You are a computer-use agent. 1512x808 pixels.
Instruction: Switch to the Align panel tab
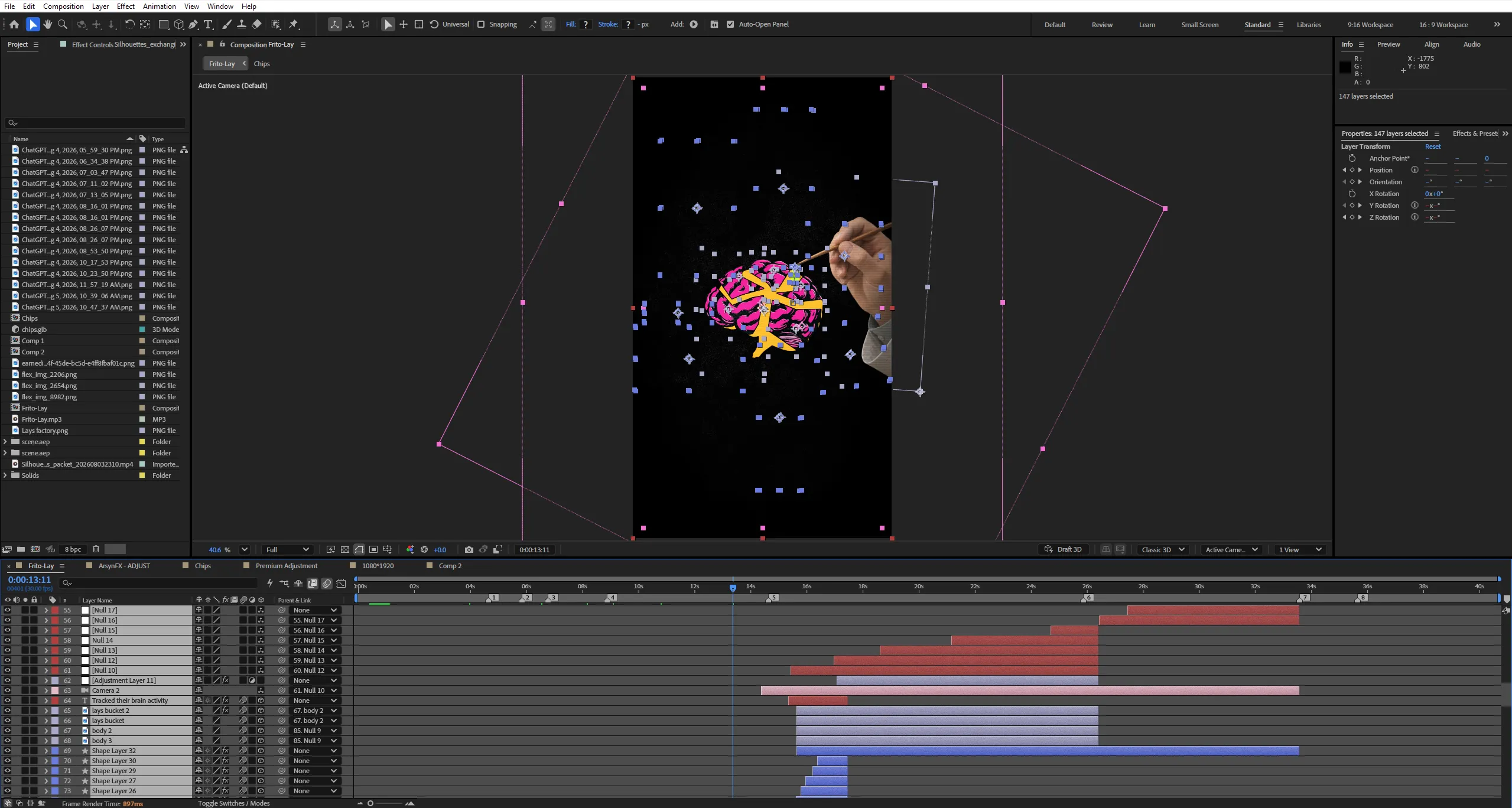point(1432,44)
